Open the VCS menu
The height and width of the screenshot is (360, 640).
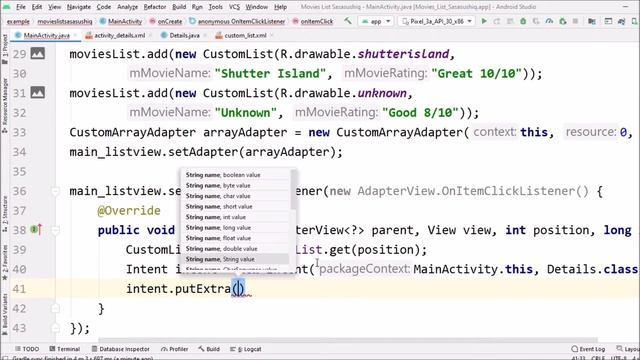(234, 7)
